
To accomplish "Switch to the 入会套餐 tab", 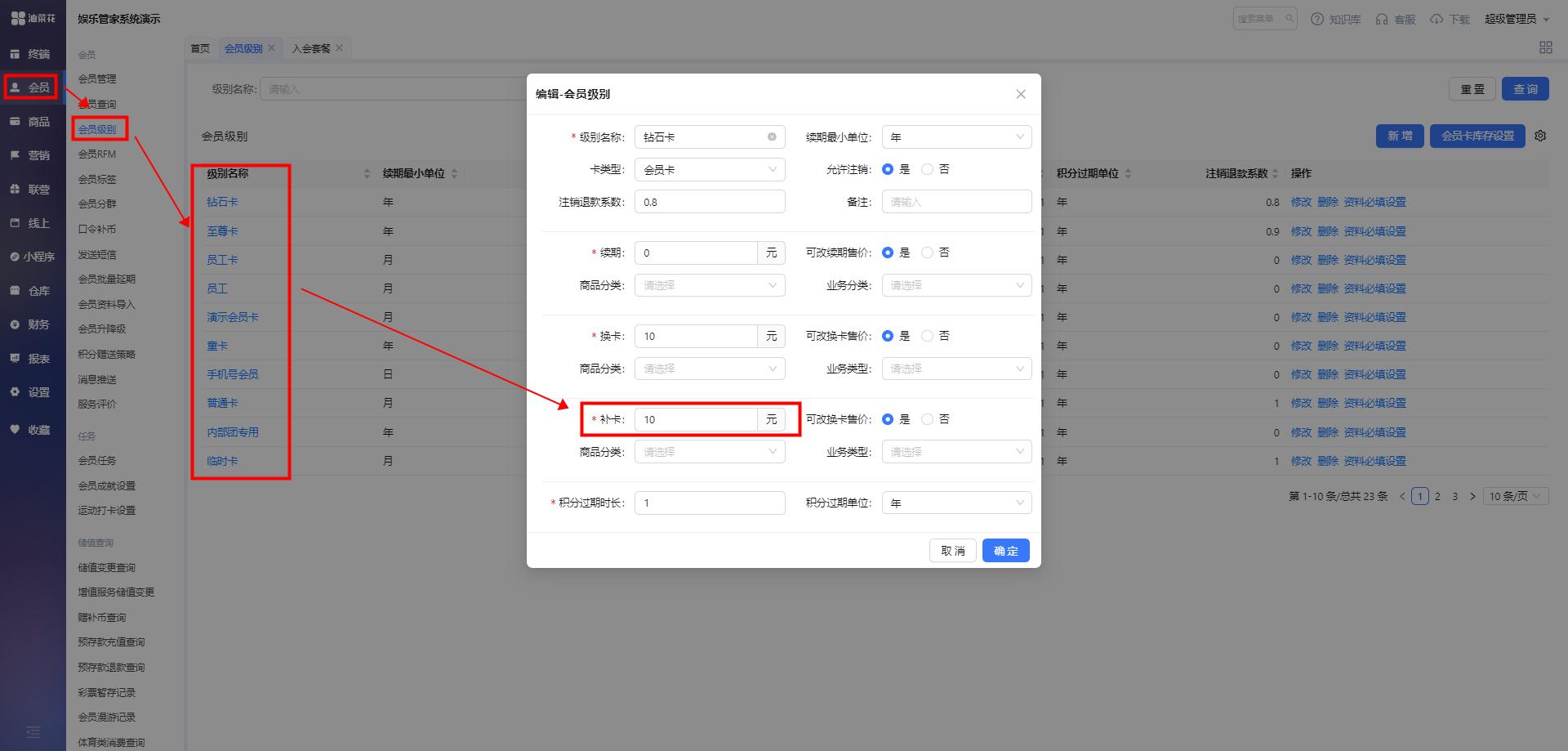I will [x=311, y=48].
